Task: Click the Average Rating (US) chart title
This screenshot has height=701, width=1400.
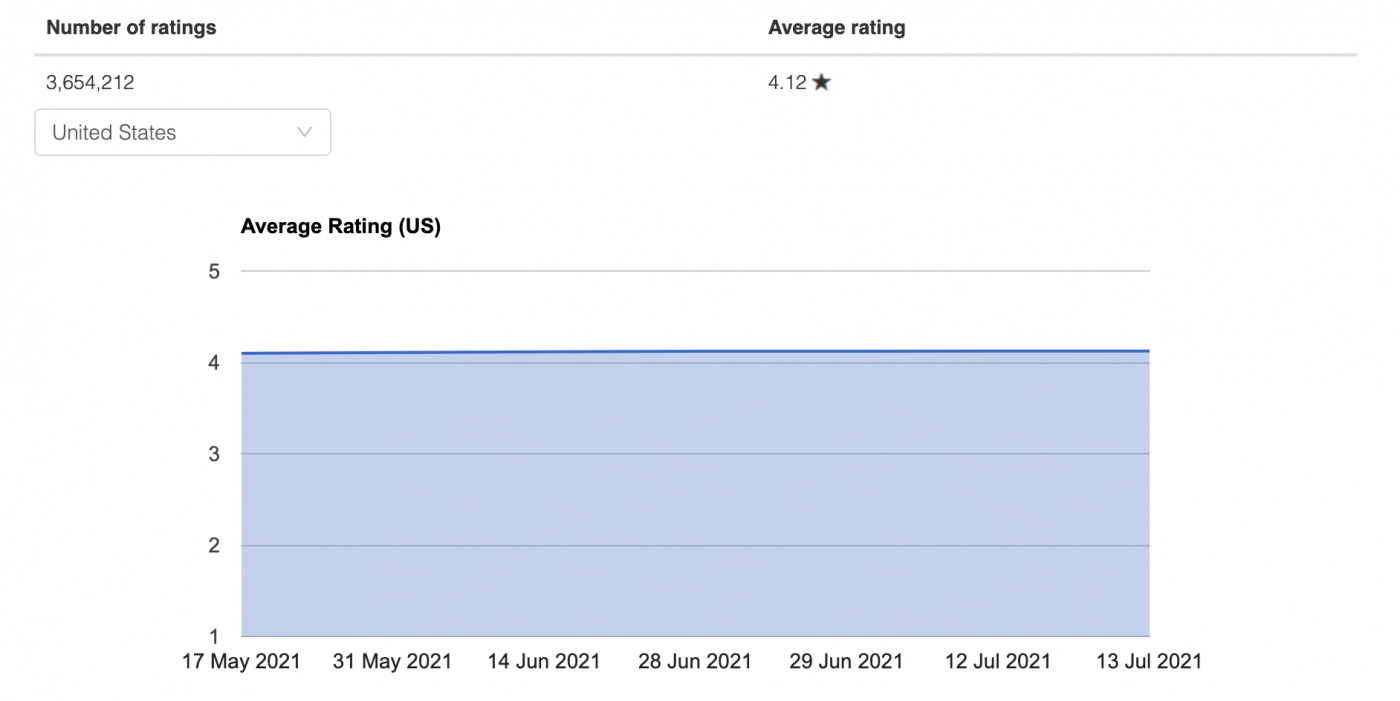Action: (x=341, y=225)
